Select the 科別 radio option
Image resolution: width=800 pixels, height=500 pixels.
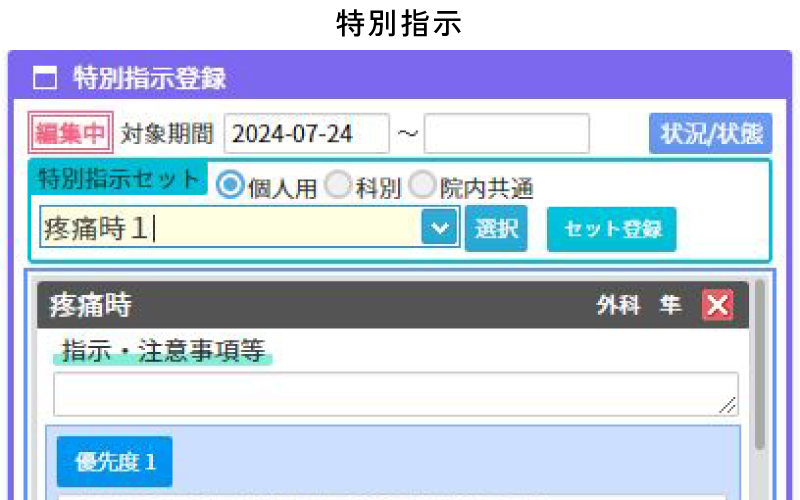click(x=338, y=186)
